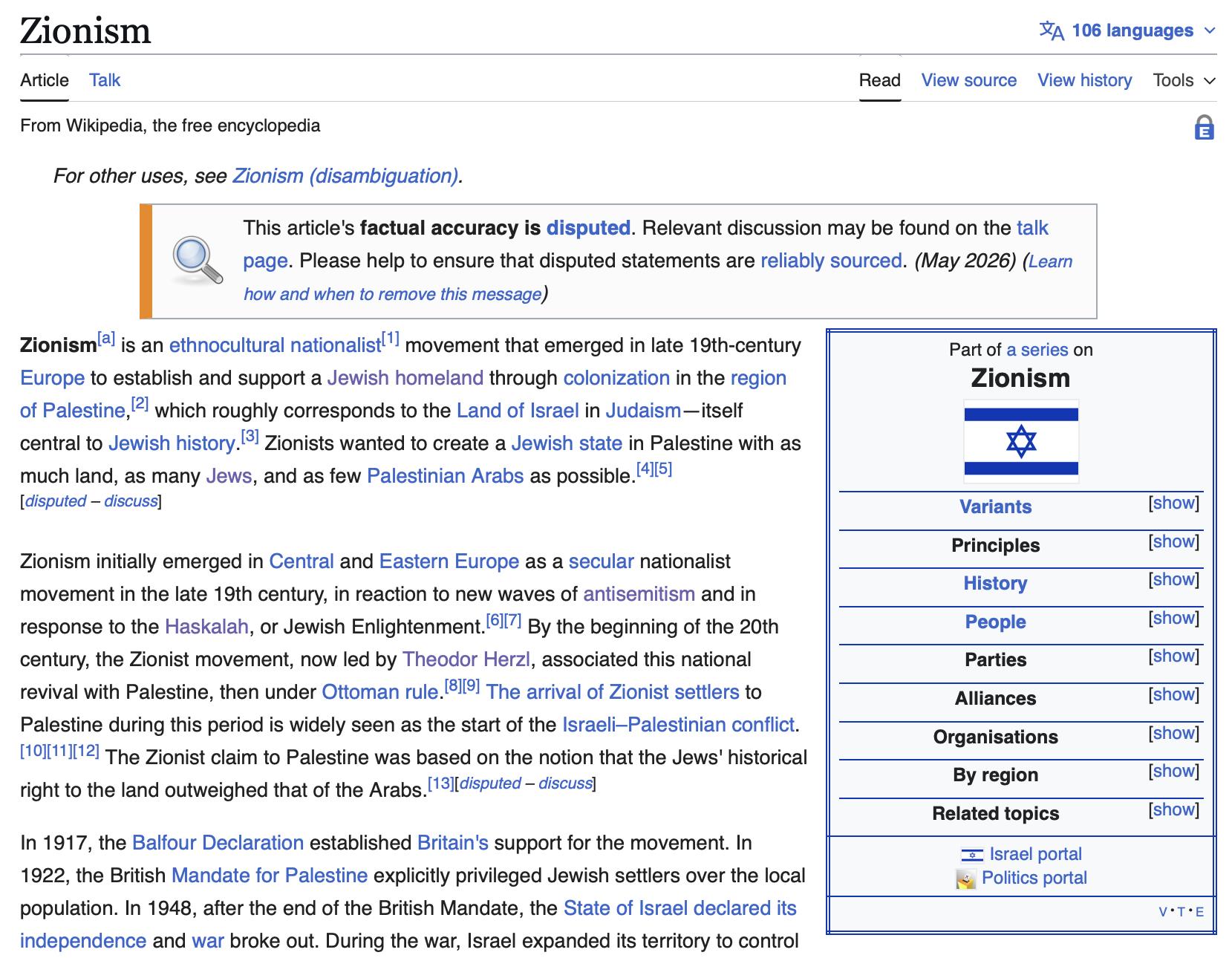
Task: Open the Tools dropdown menu
Action: (x=1184, y=80)
